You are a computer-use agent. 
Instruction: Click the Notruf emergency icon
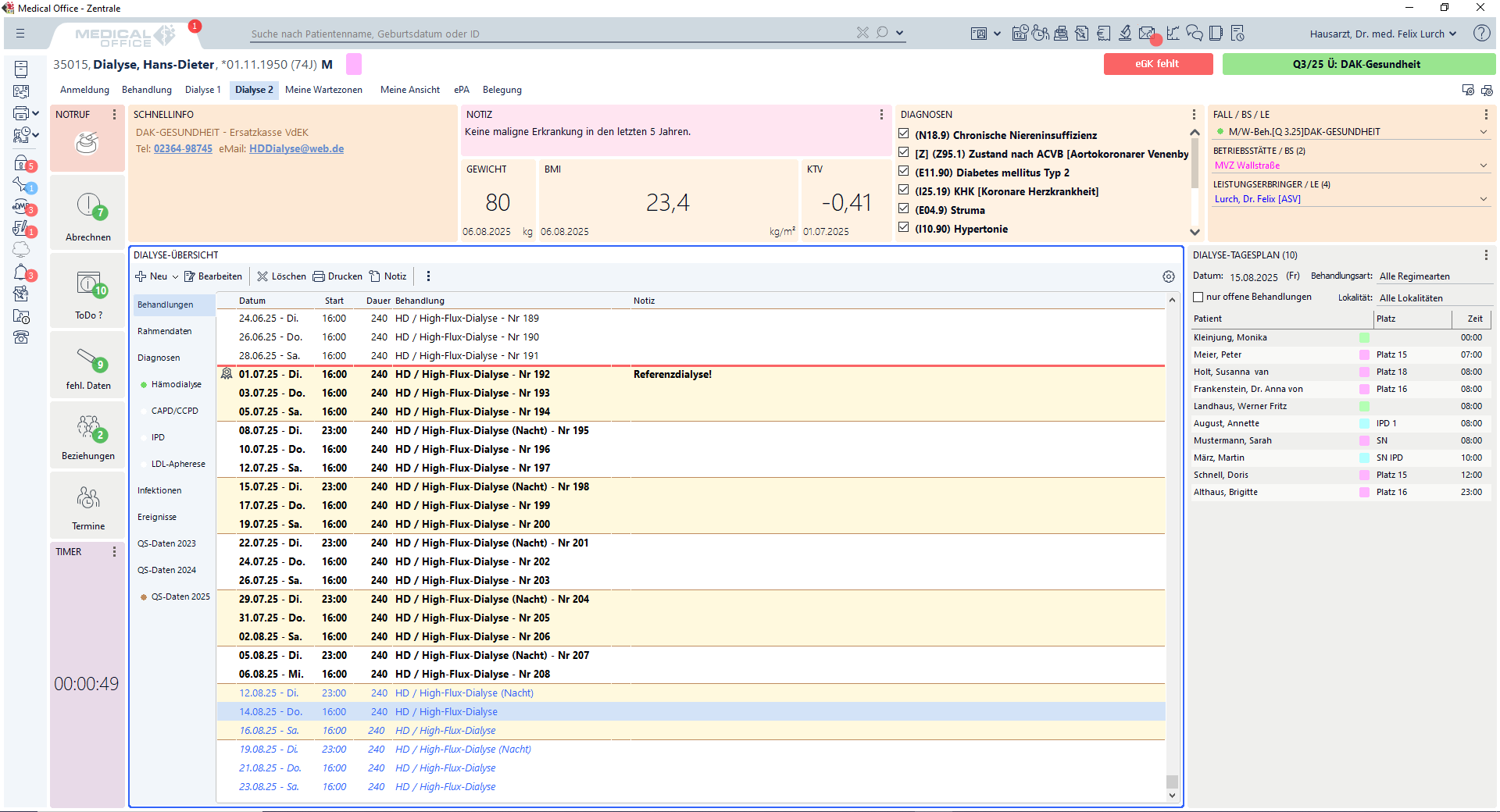pyautogui.click(x=87, y=143)
